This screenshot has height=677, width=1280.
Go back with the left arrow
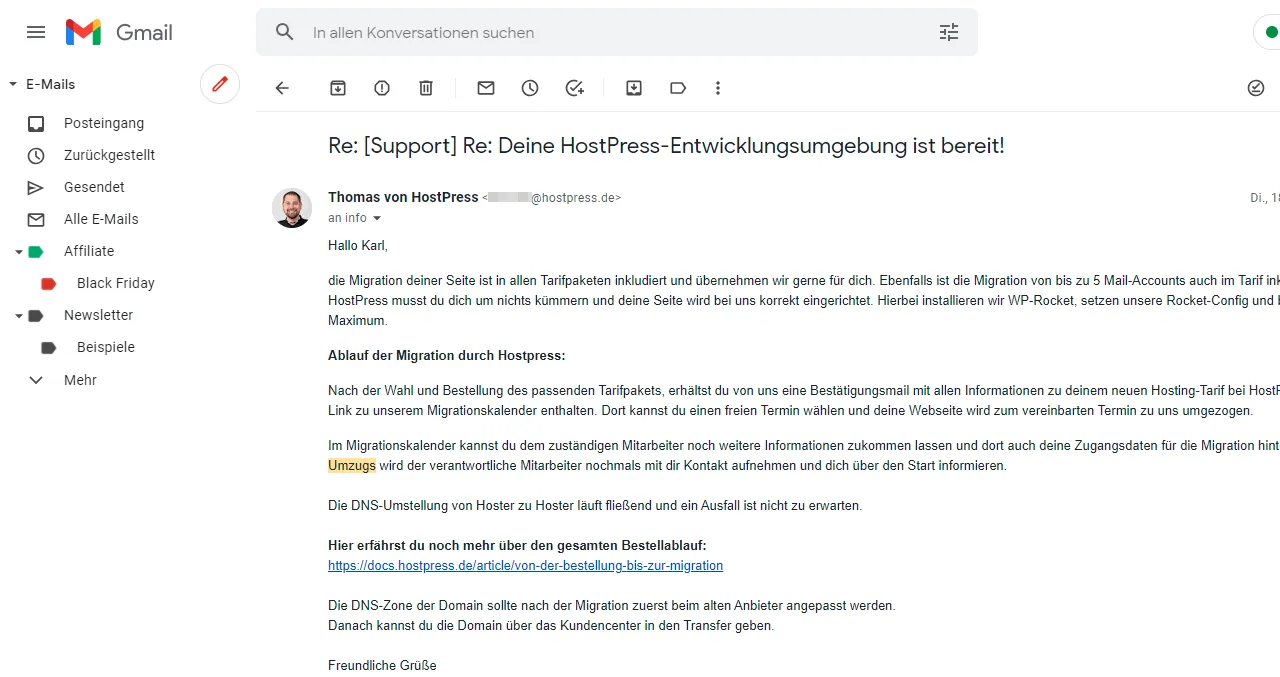coord(282,88)
